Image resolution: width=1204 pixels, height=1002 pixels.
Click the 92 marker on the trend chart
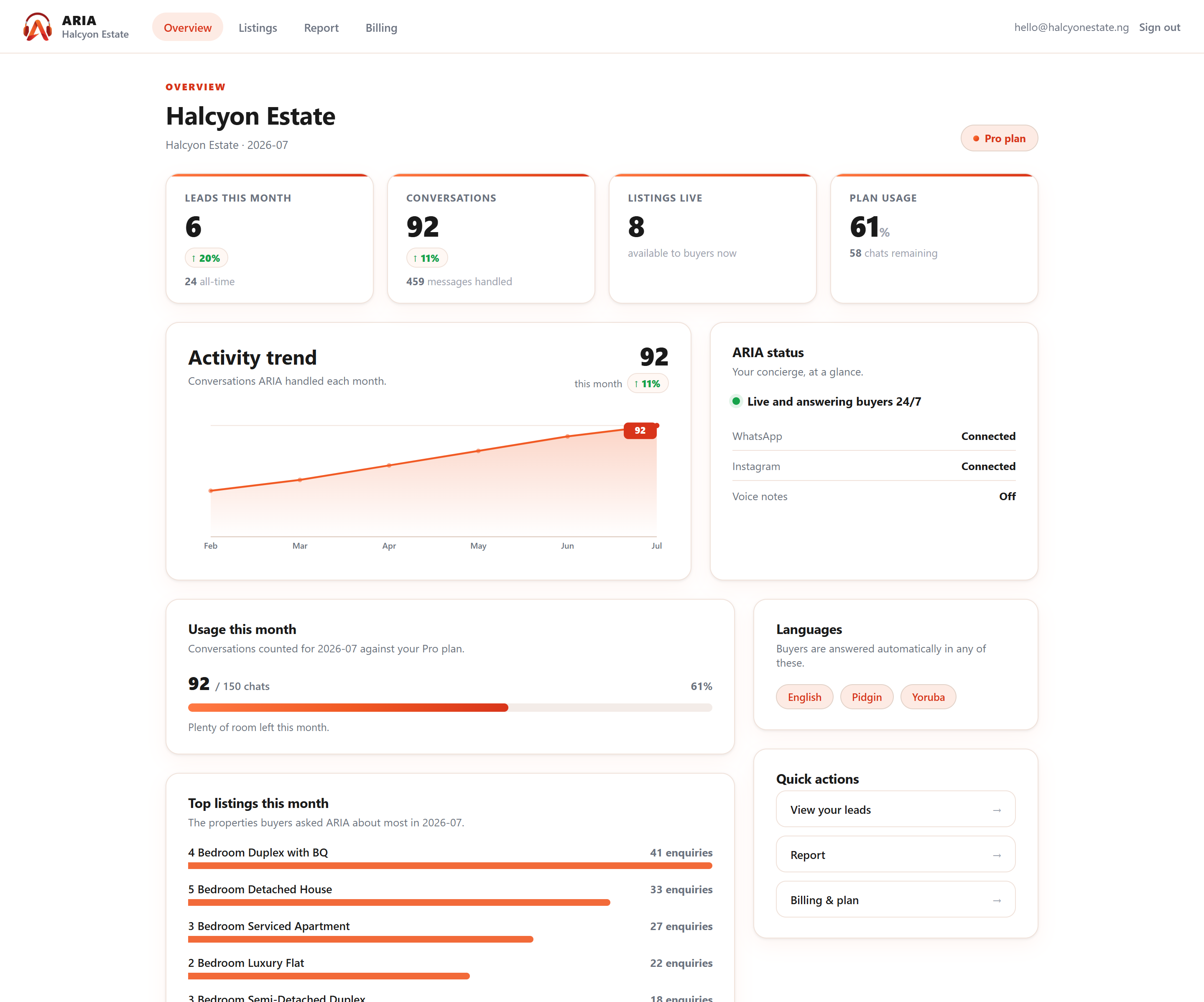pos(640,430)
